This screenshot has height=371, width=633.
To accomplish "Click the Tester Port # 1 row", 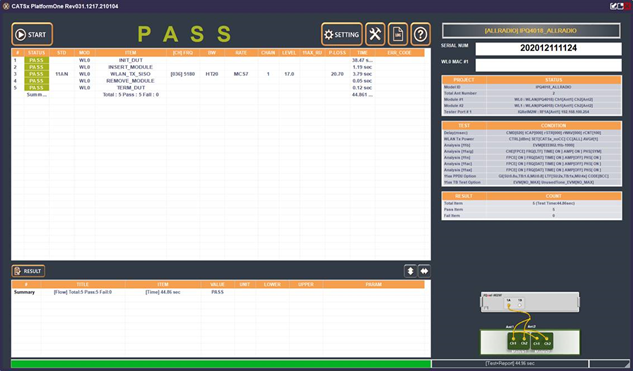I will [x=532, y=112].
